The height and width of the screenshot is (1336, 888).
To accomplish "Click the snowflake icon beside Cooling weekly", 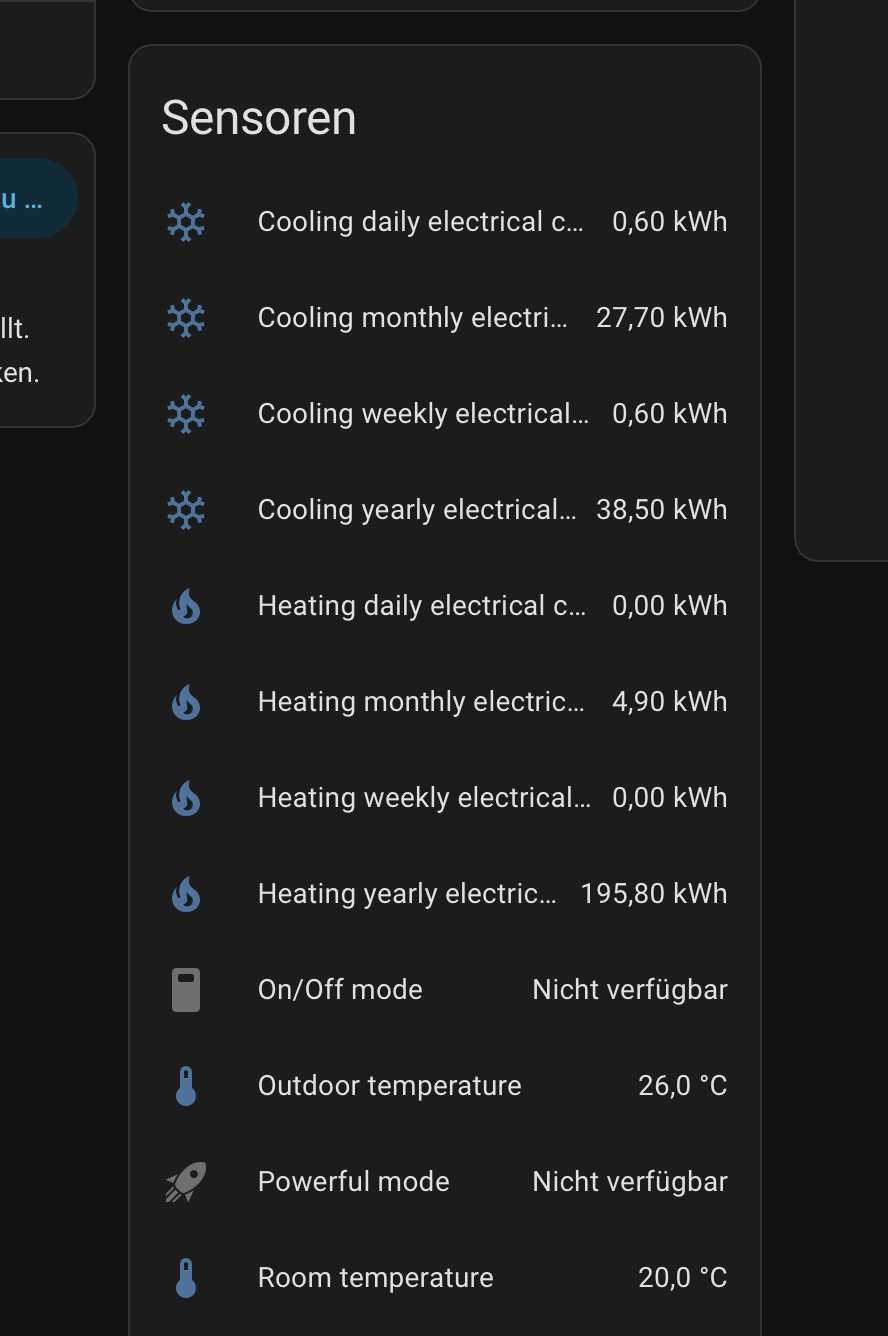I will [x=186, y=414].
